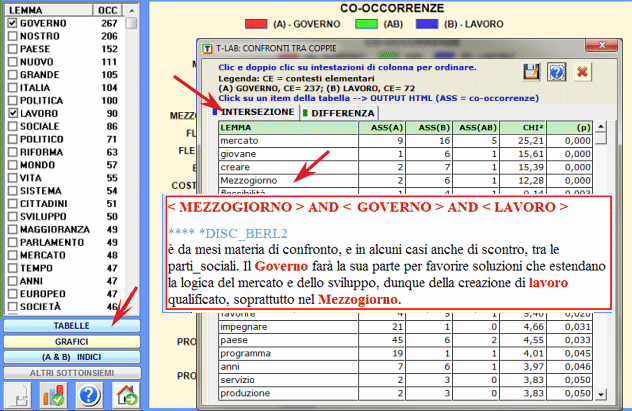Check the ITALIA checkbox
Image resolution: width=632 pixels, height=411 pixels.
(x=12, y=88)
